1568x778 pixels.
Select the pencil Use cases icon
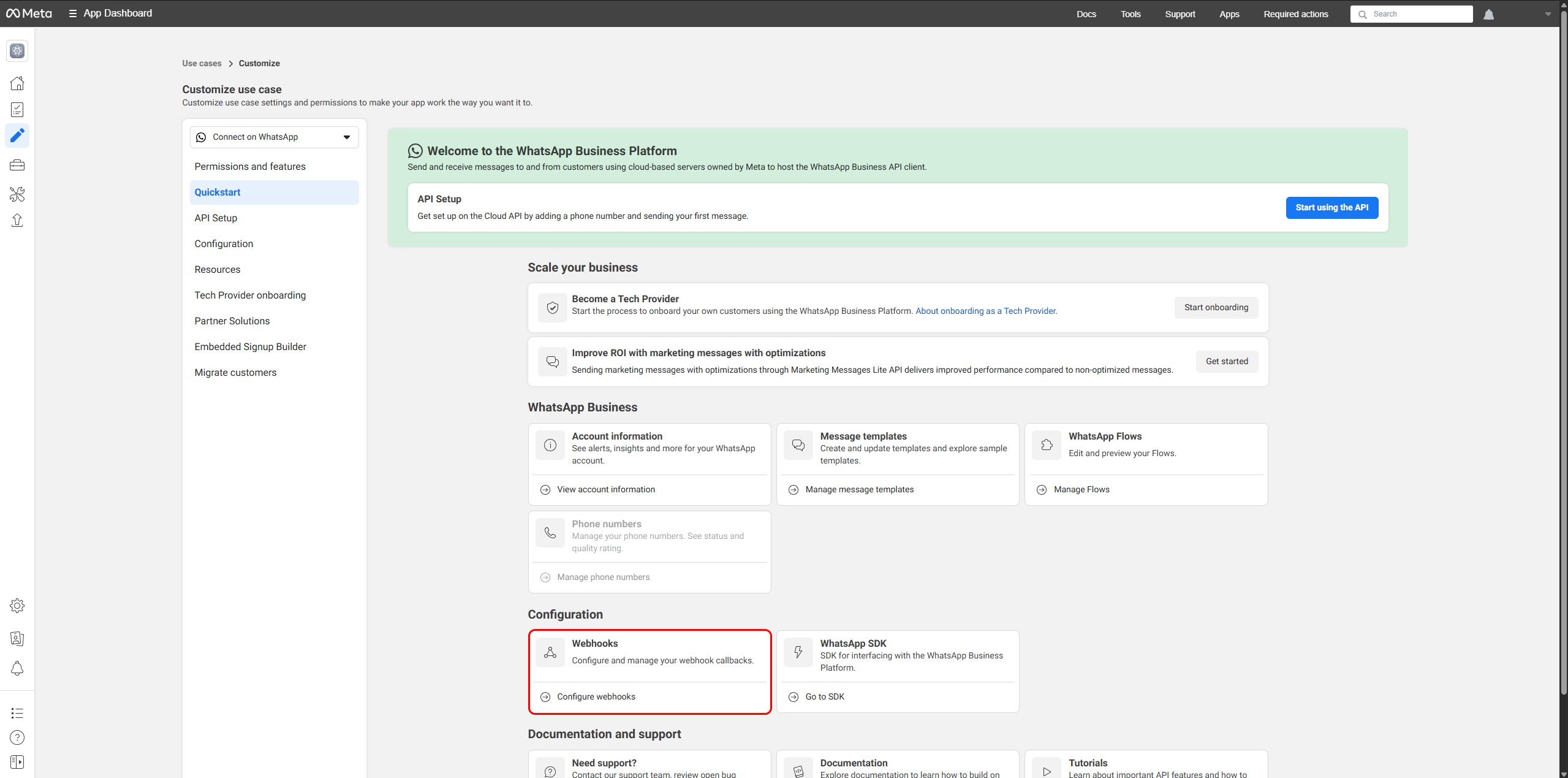point(17,135)
